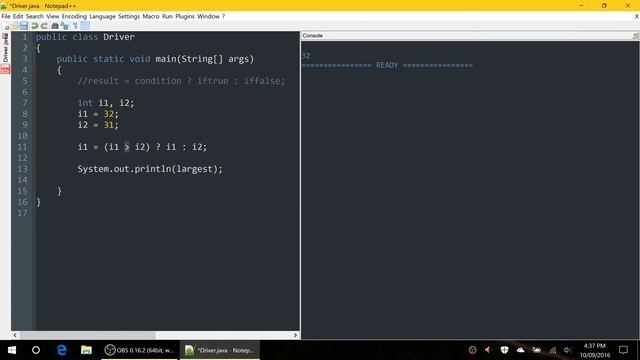This screenshot has width=640, height=360.
Task: Click 'i2 = 31;' on line 9
Action: [x=98, y=125]
